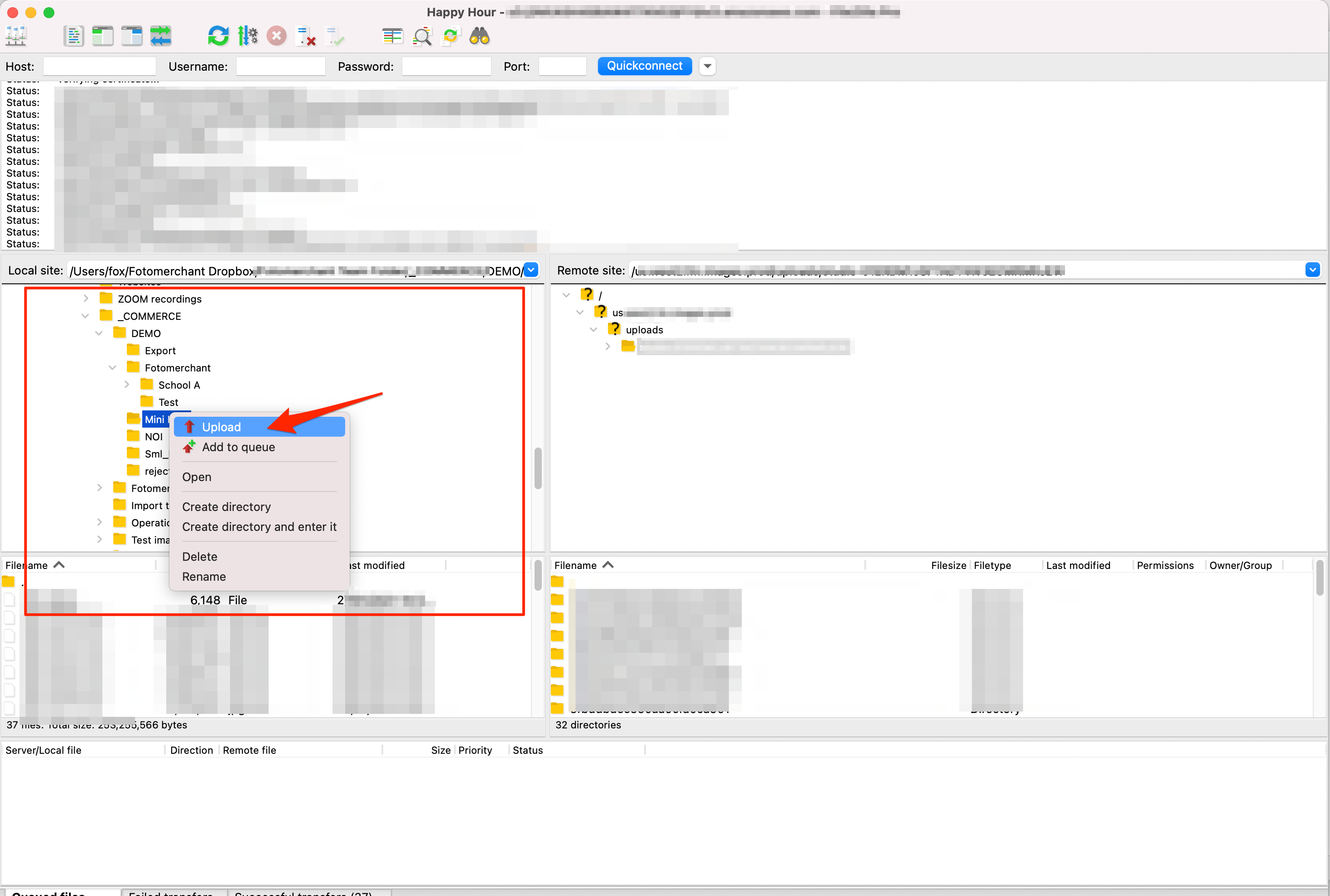Choose Create directory and enter it
The image size is (1330, 896).
tap(260, 527)
